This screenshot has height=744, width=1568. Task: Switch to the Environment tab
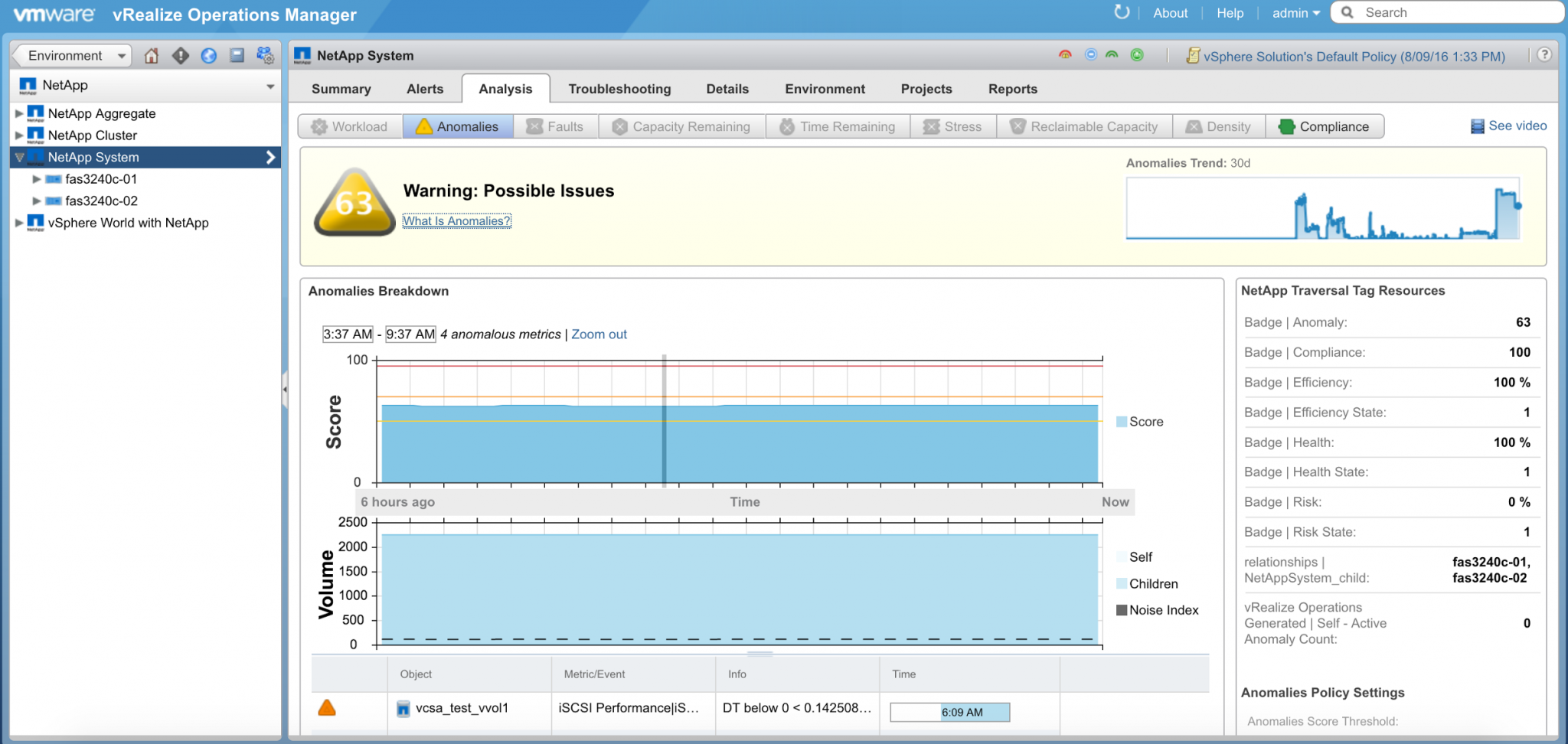(x=825, y=89)
